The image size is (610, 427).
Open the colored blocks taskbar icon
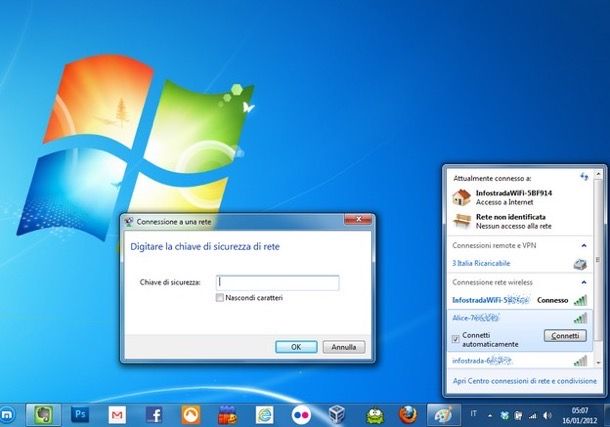pos(228,415)
